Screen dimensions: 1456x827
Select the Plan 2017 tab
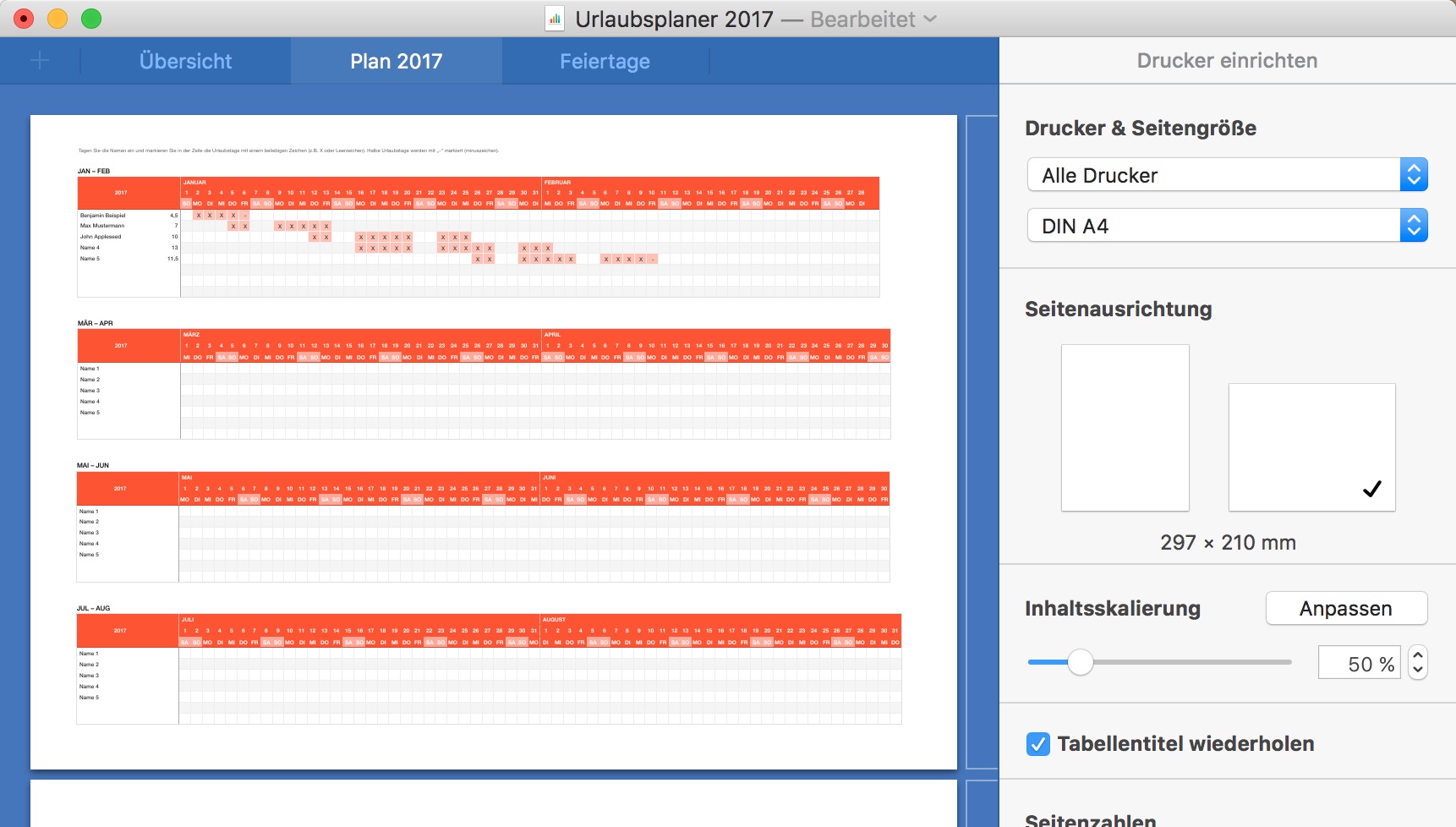pos(396,61)
